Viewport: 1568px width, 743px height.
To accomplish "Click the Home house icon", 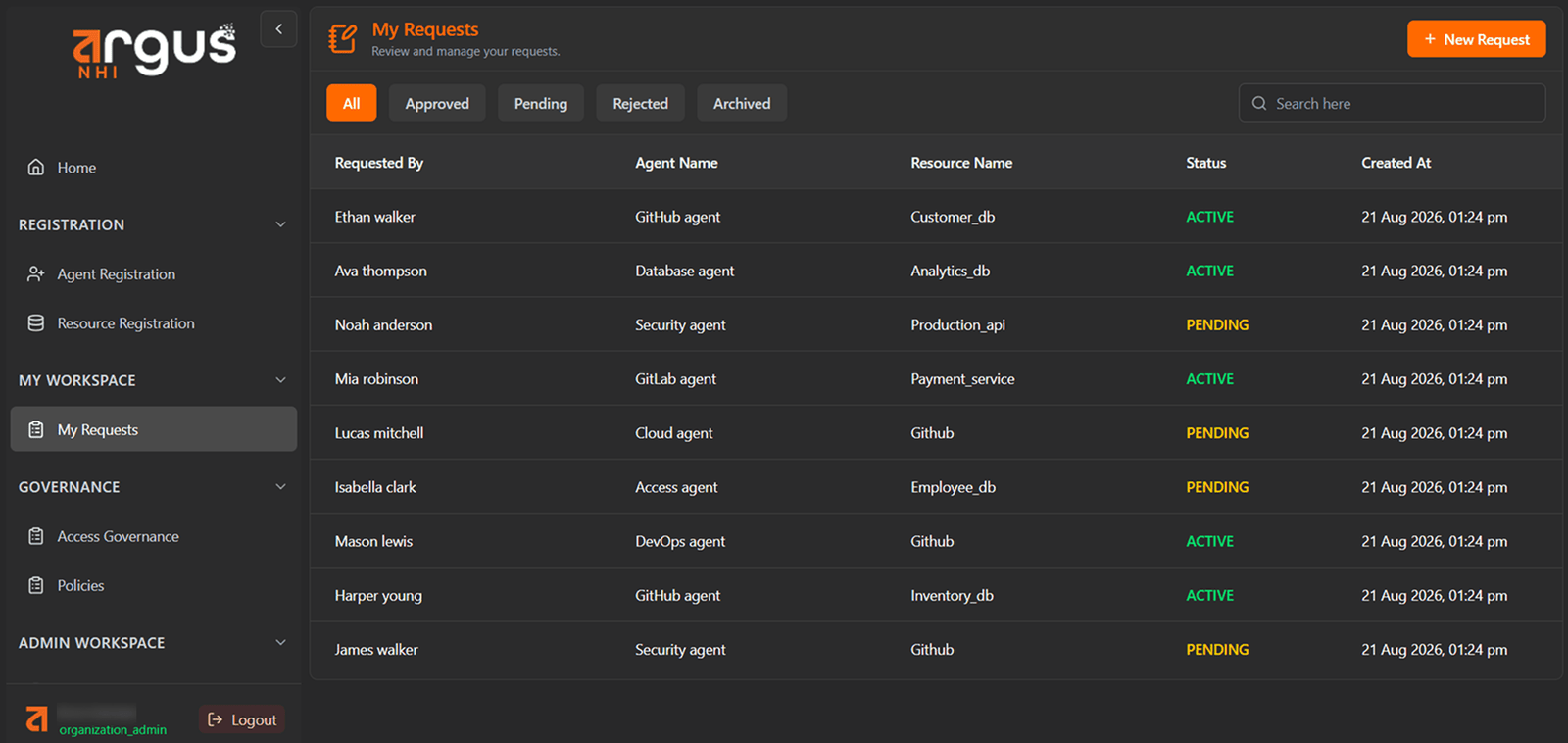I will coord(36,168).
